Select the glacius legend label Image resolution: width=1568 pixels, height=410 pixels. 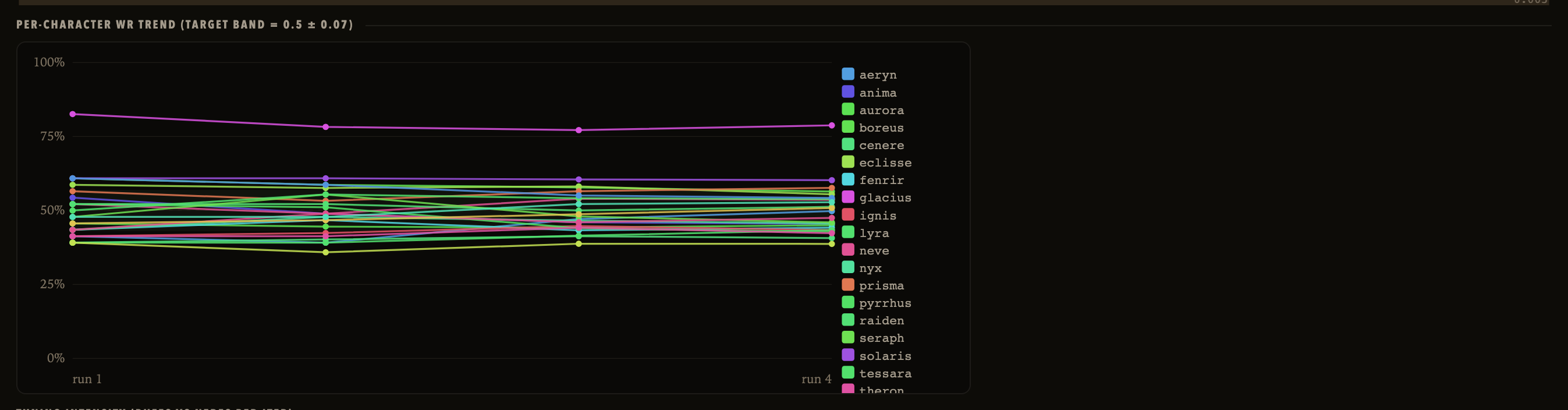coord(885,198)
